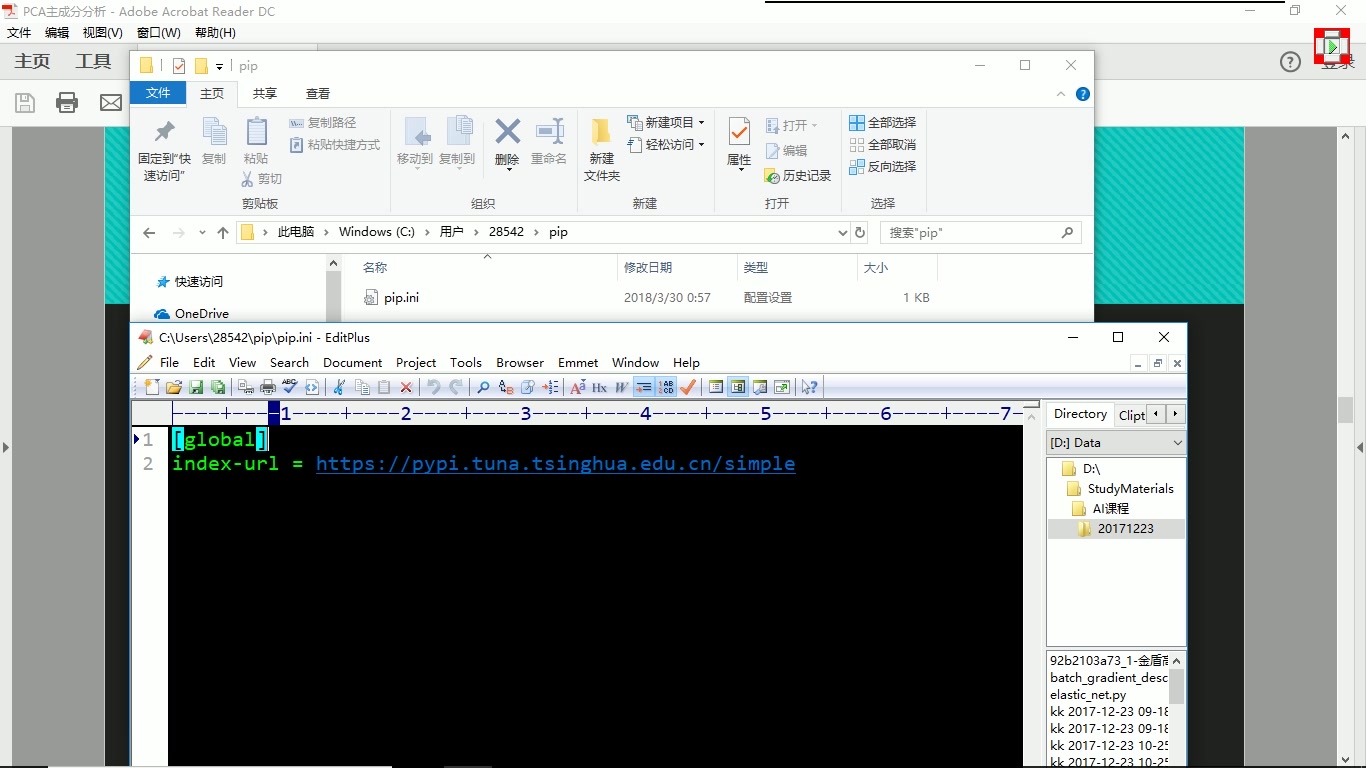Click Cut scissors icon in EditPlus toolbar
The height and width of the screenshot is (768, 1366).
tap(338, 387)
